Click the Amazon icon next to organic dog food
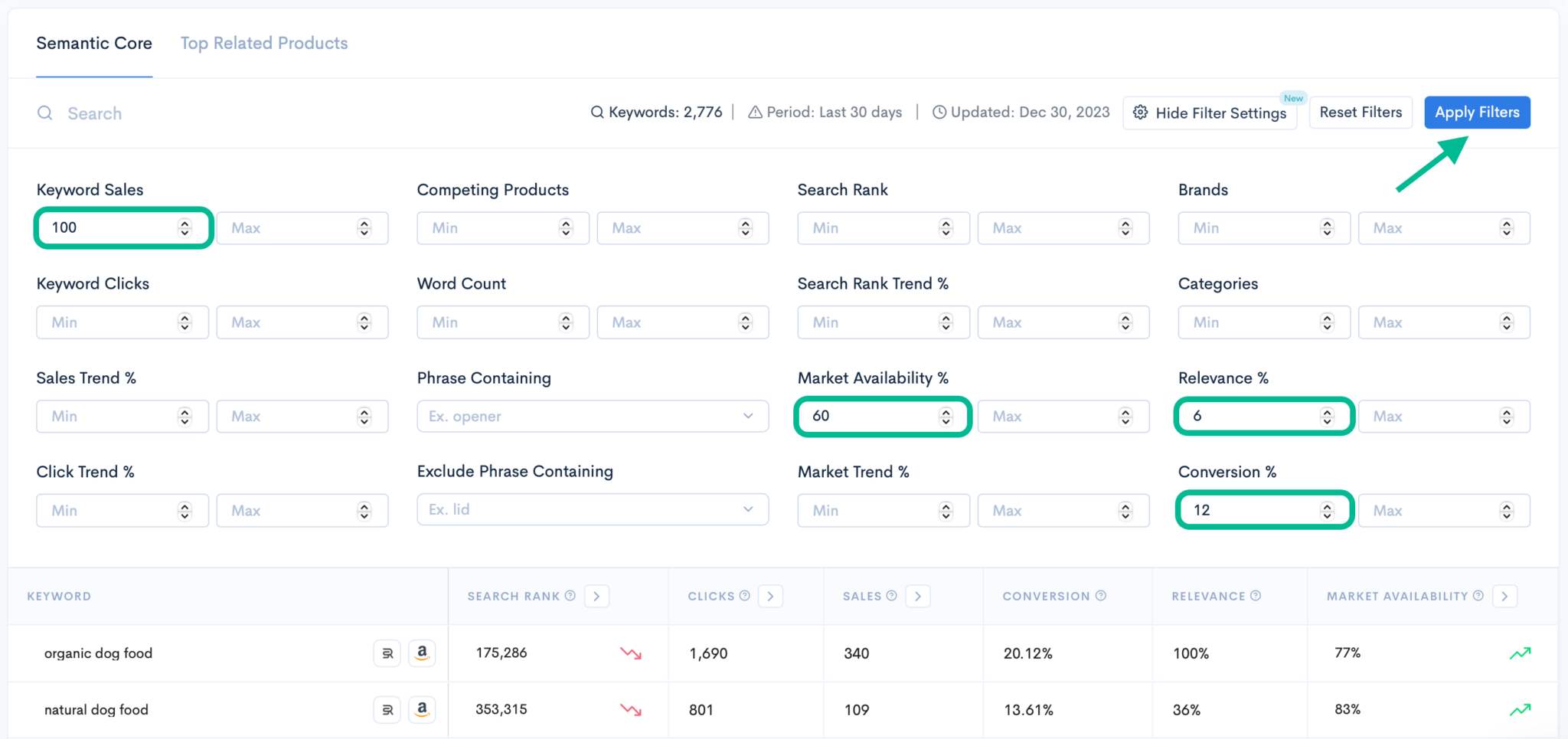Image resolution: width=1568 pixels, height=739 pixels. (x=422, y=652)
